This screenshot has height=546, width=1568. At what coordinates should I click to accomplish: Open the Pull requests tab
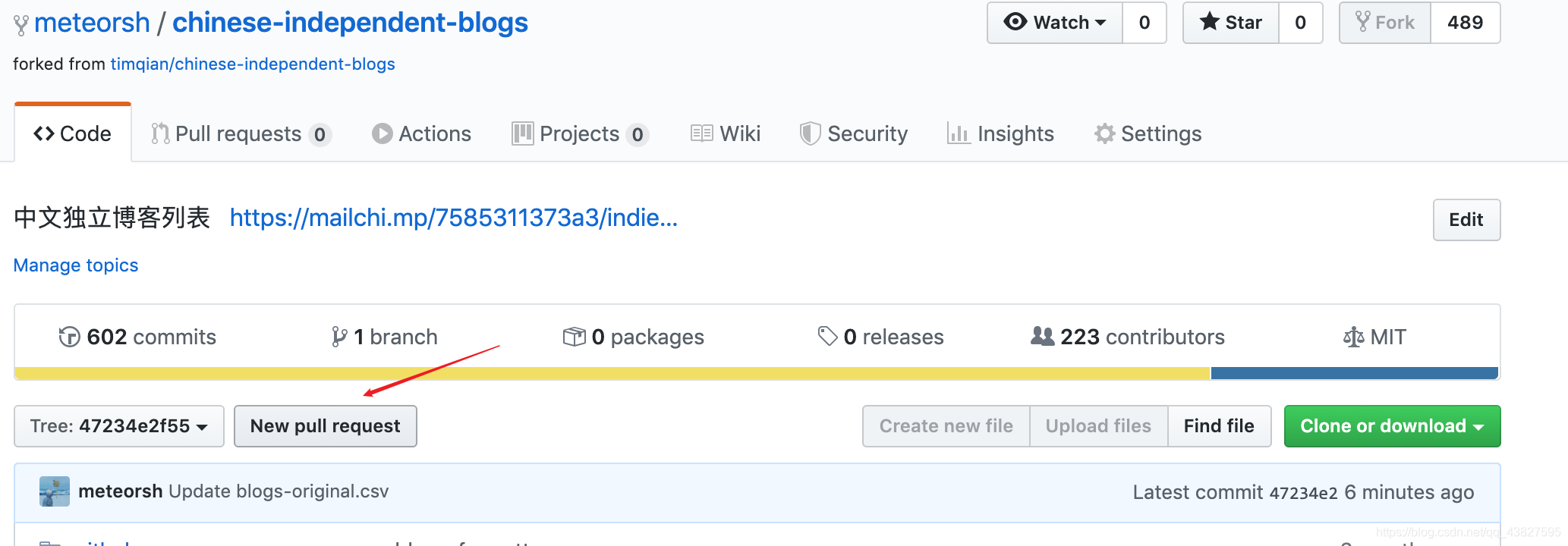pos(241,133)
